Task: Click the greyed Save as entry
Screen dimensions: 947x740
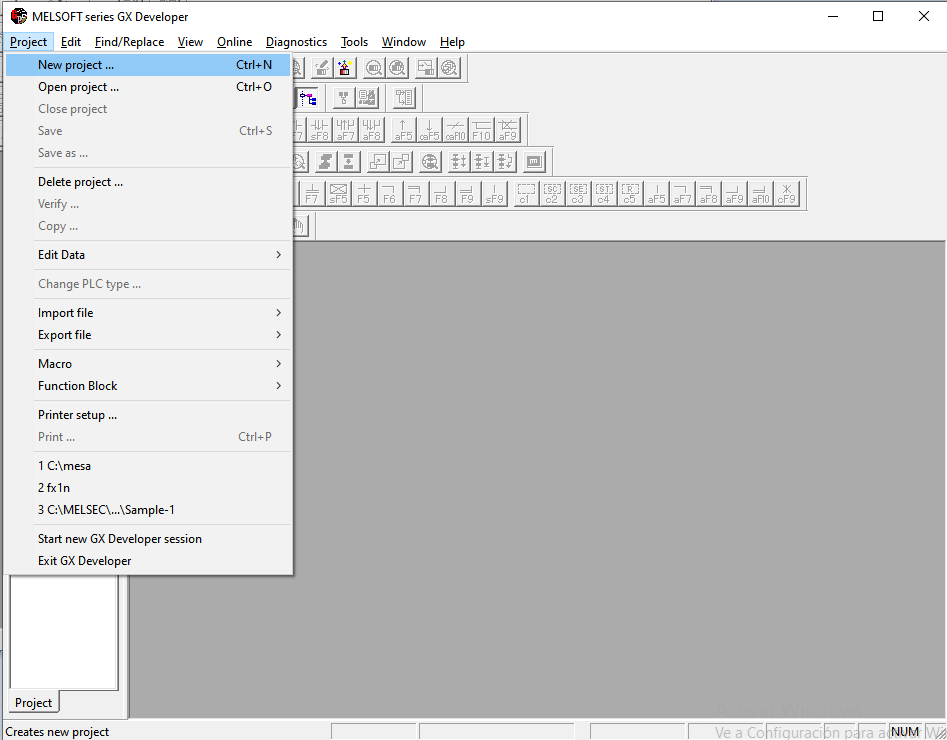Action: pyautogui.click(x=148, y=153)
